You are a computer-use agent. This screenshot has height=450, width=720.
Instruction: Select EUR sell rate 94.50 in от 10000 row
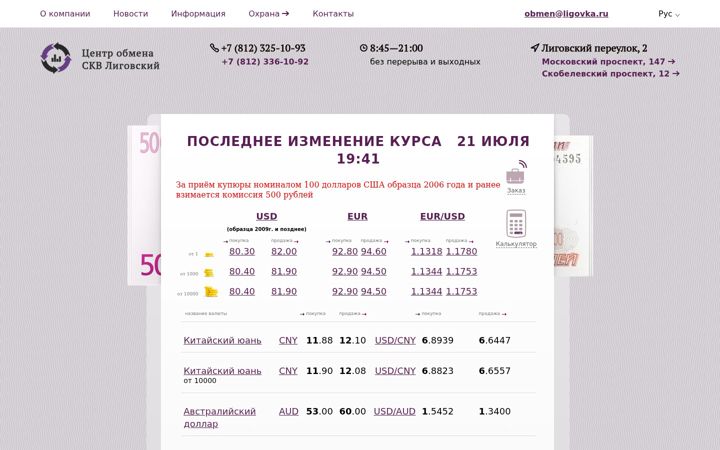(x=373, y=292)
